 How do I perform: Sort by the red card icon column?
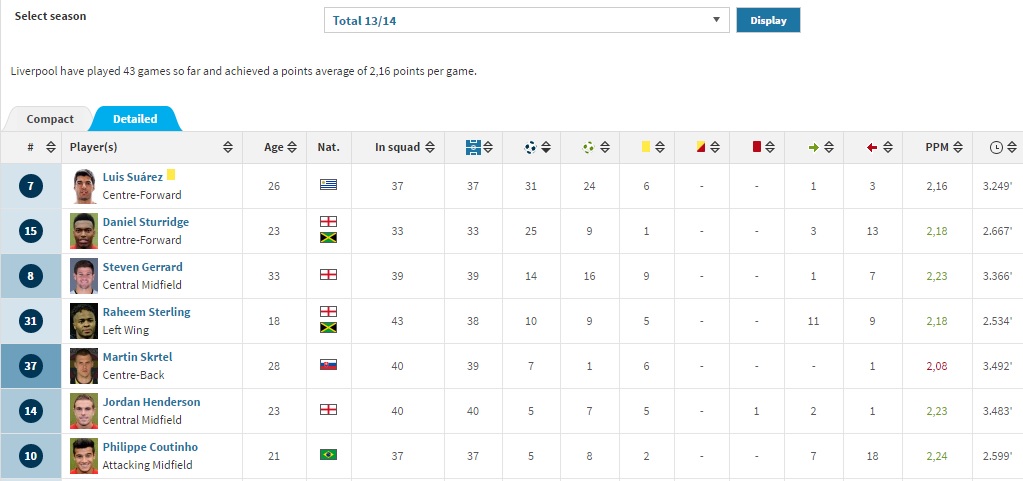coord(757,147)
